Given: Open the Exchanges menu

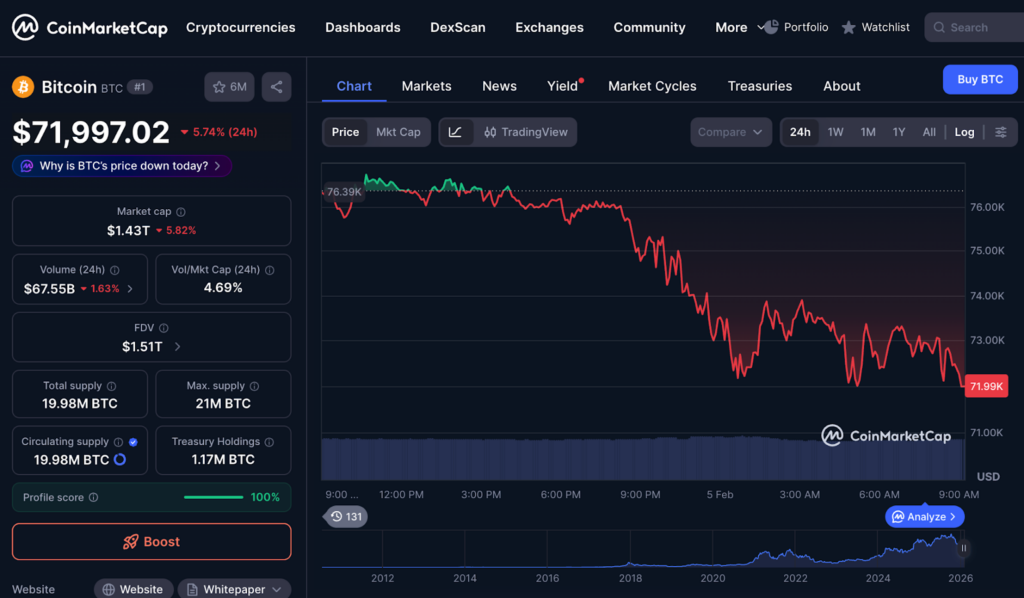Looking at the screenshot, I should pos(549,27).
